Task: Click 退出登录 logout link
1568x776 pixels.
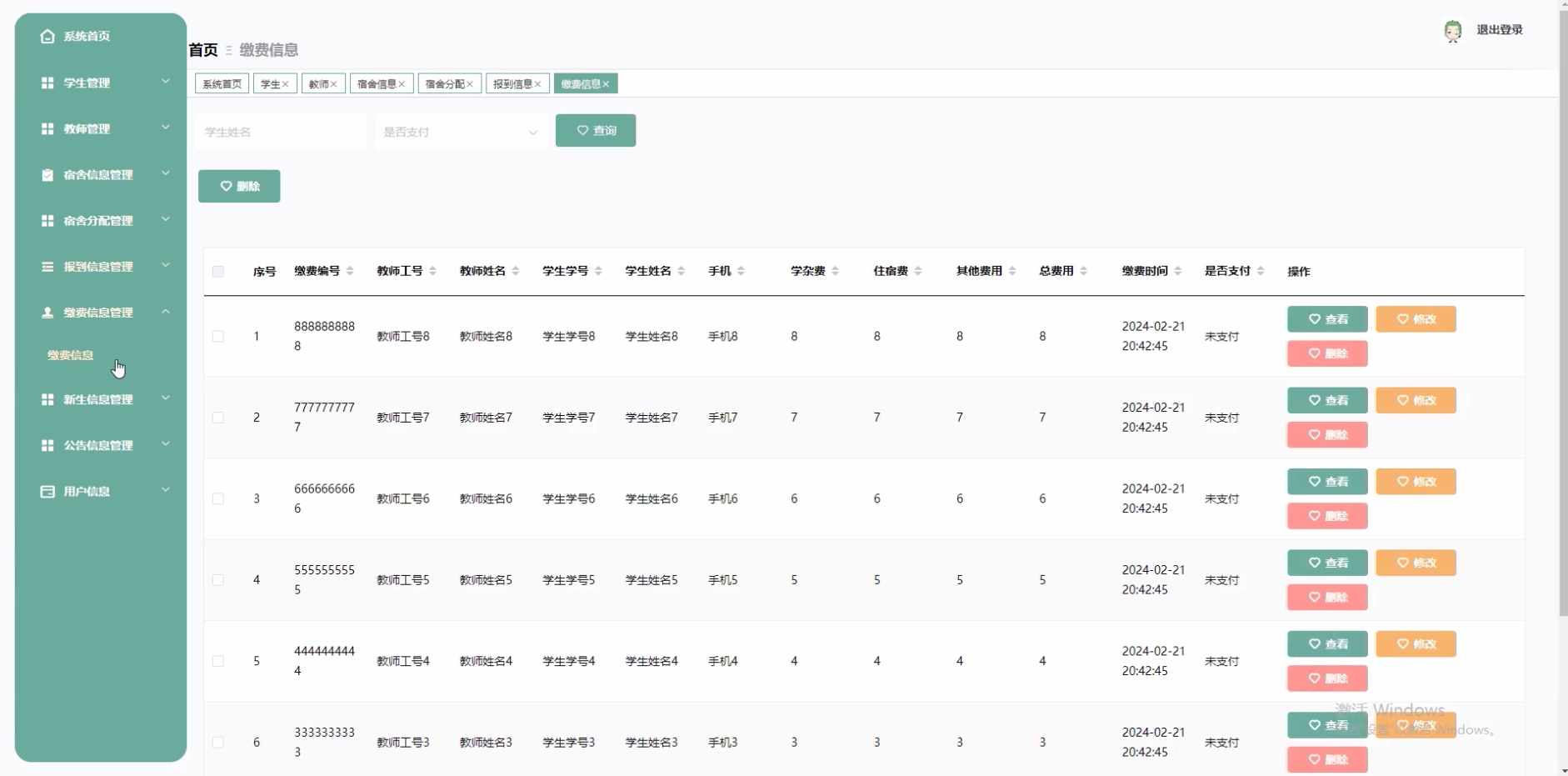Action: tap(1500, 30)
